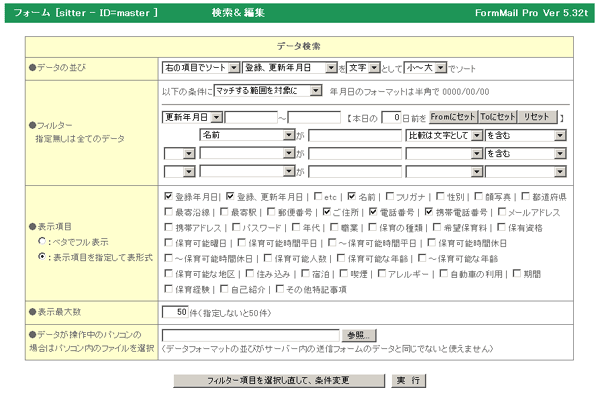Open the 右の項目でソート dropdown
Viewport: 600px width, 398px height.
pos(201,68)
